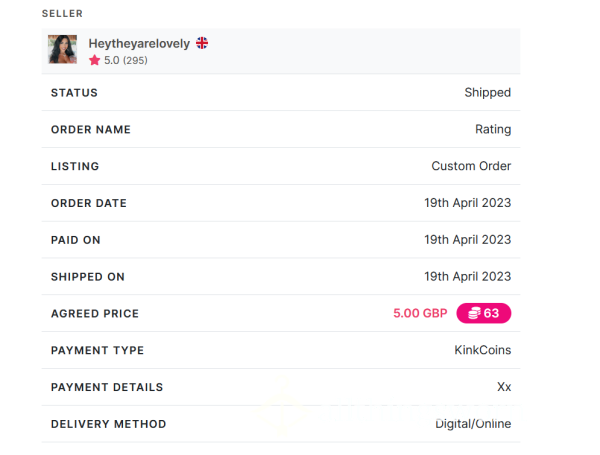Click the Xx payment details value

tap(504, 387)
